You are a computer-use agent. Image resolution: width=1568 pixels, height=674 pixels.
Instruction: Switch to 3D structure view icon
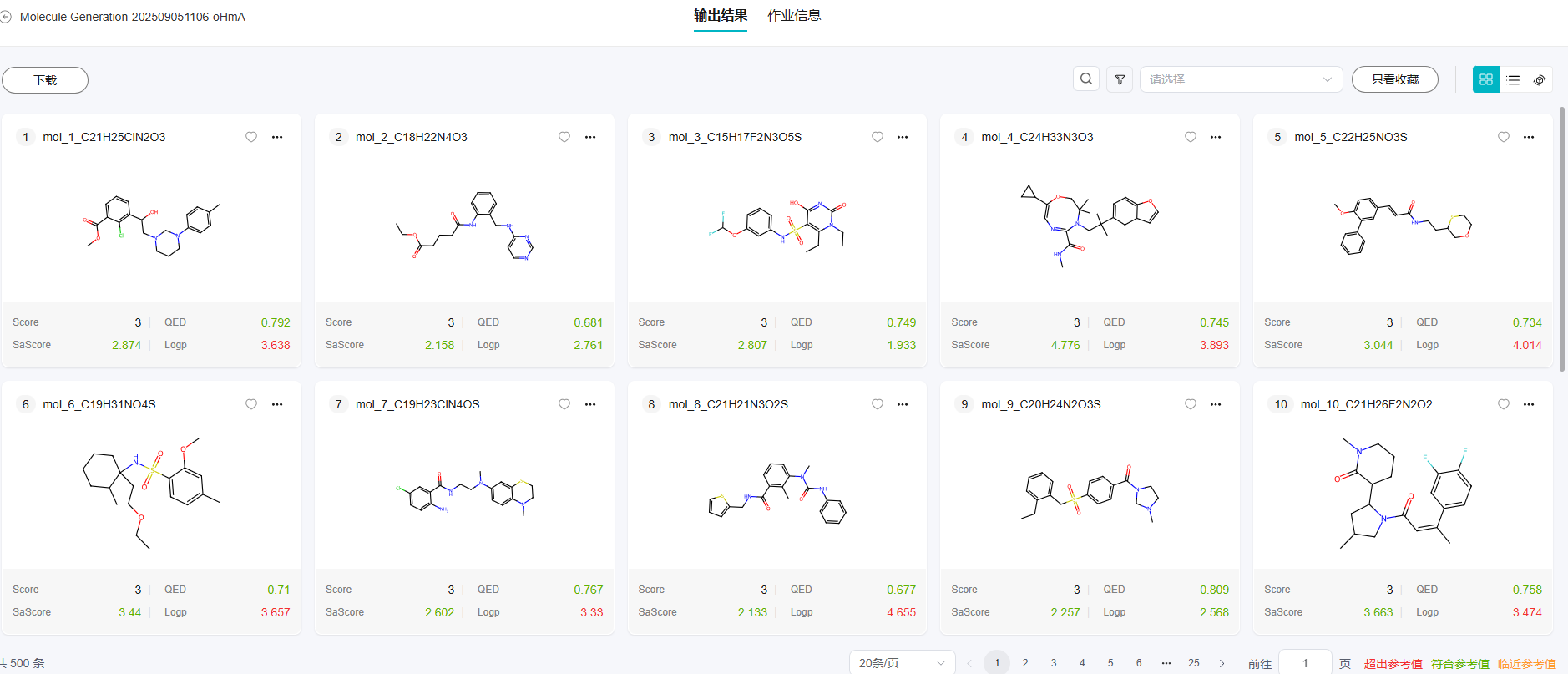click(x=1540, y=79)
